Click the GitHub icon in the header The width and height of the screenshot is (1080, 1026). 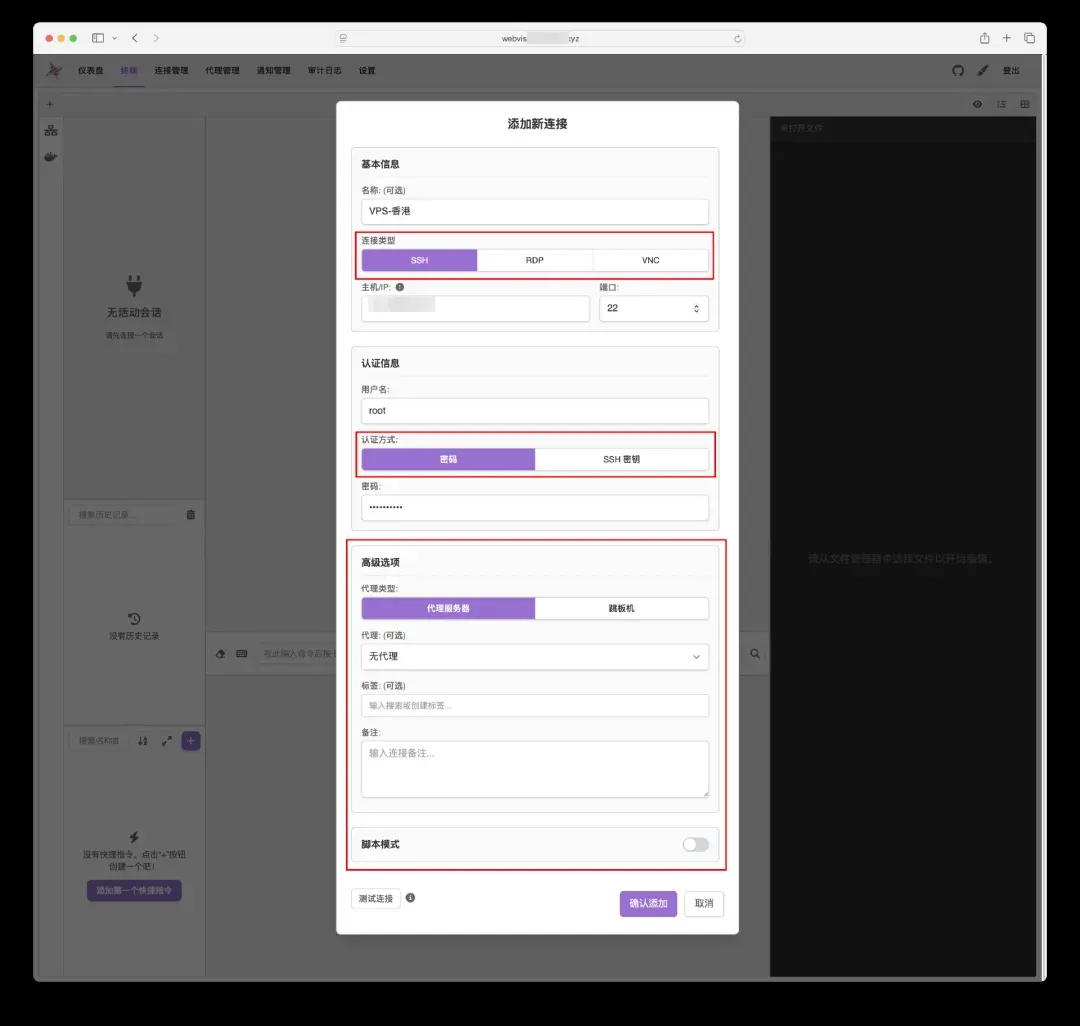[x=958, y=71]
